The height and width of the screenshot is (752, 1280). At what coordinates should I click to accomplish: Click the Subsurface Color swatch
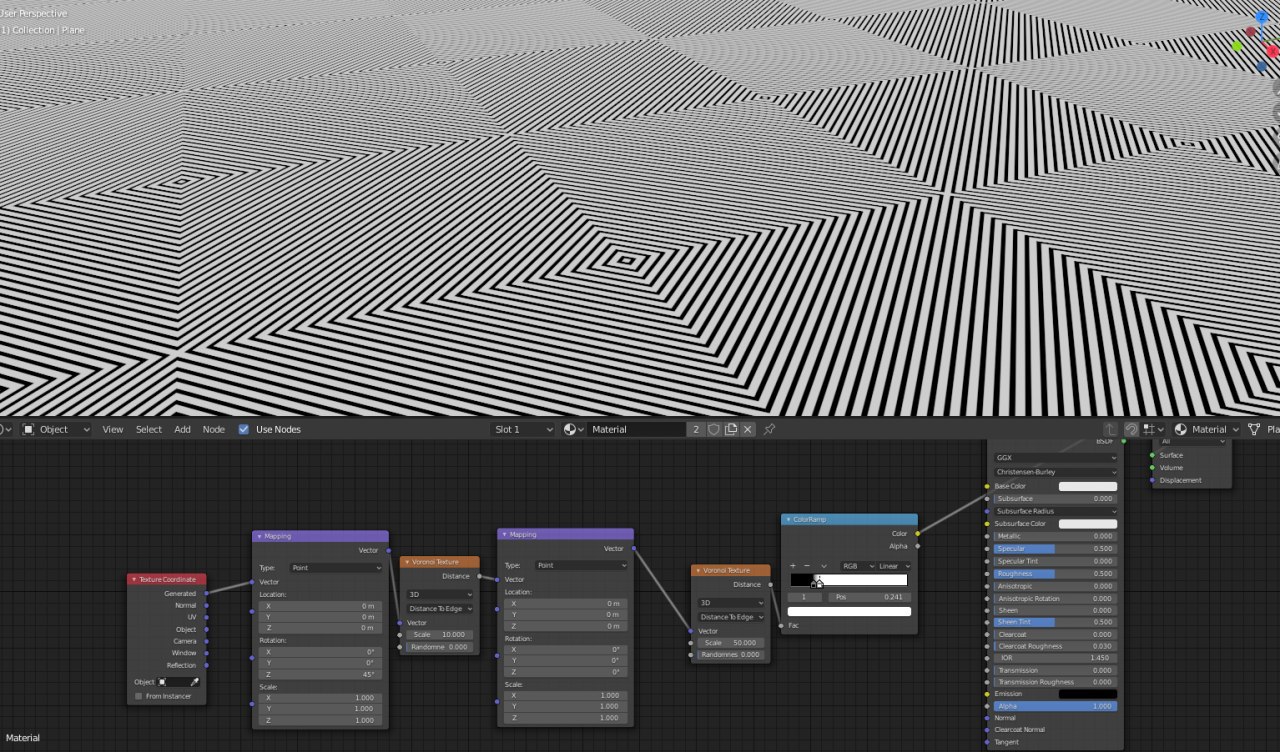coord(1088,523)
